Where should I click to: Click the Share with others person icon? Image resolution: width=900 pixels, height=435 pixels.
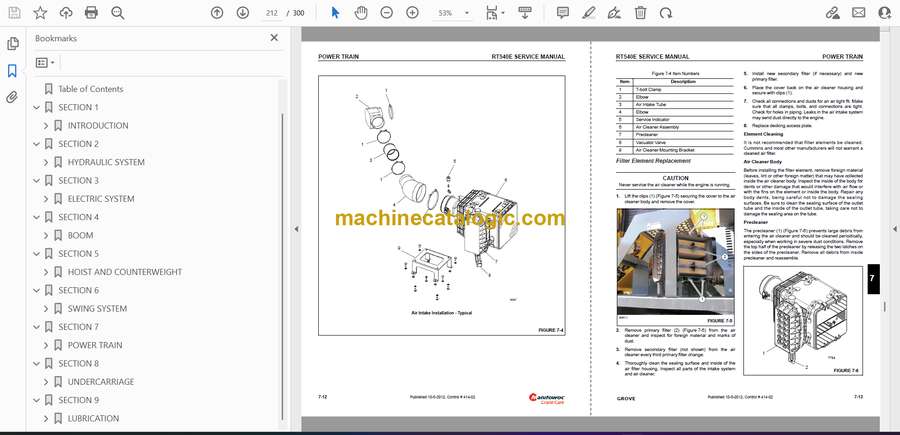pos(885,13)
